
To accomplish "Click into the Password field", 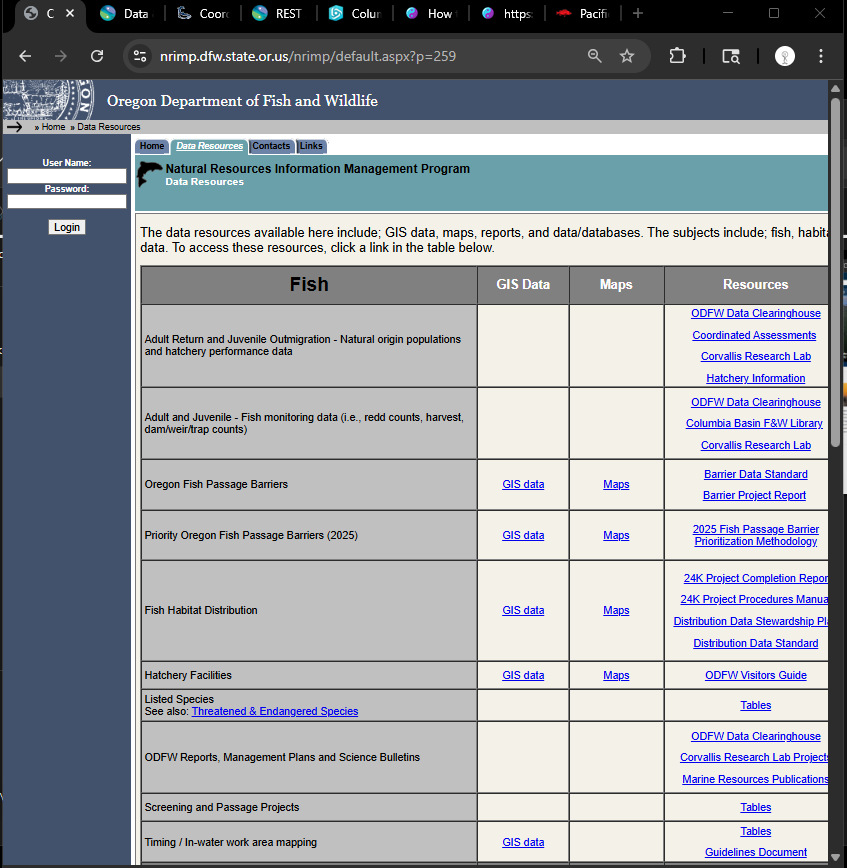I will click(x=67, y=202).
